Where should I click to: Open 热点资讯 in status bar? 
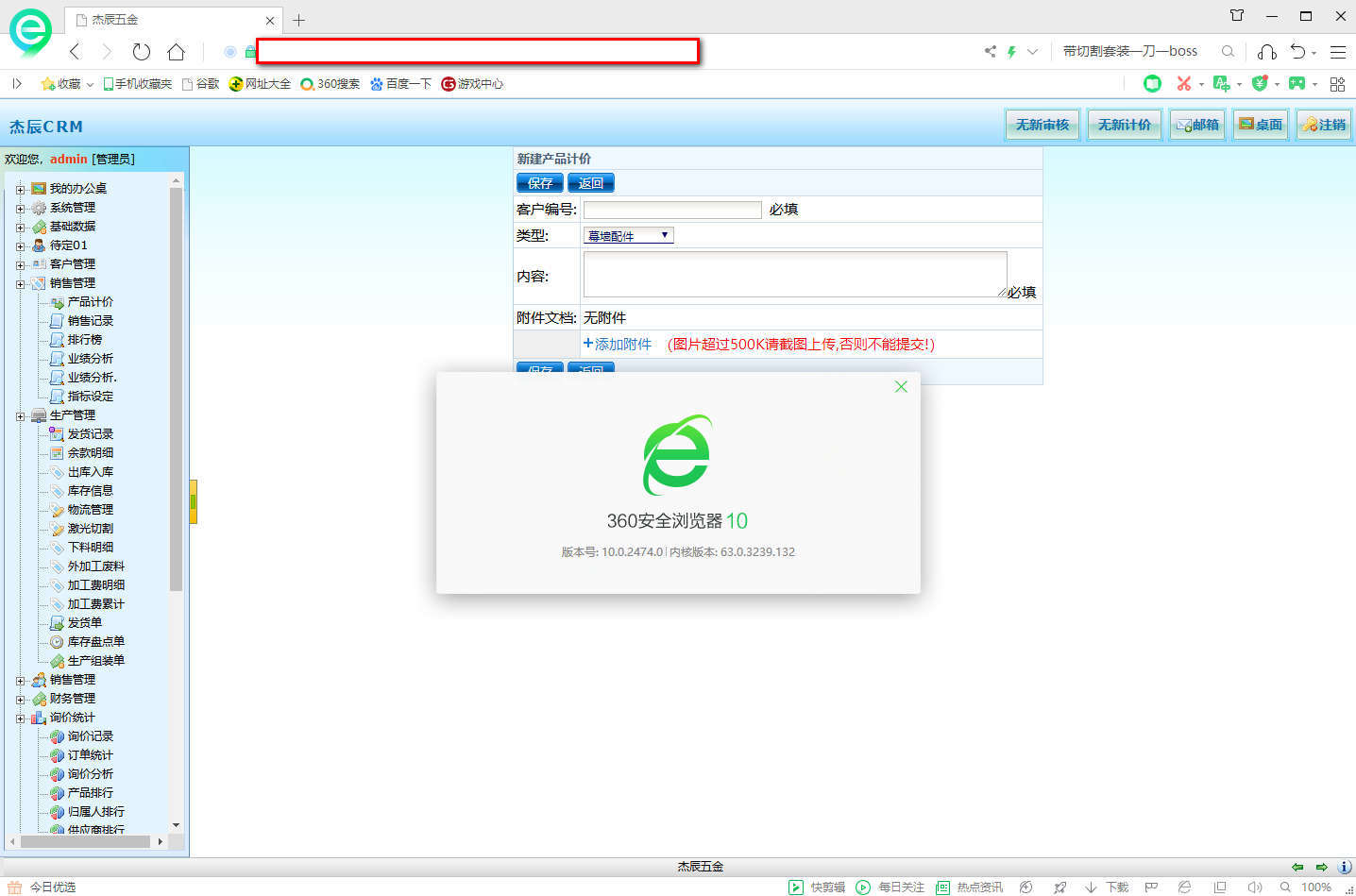click(x=970, y=888)
